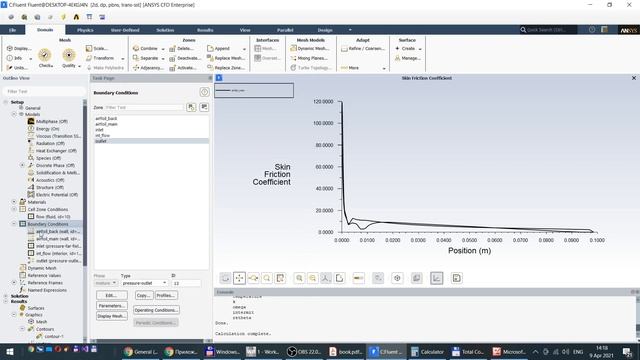Viewport: 640px width, 360px height.
Task: Click the mesh Quality icon
Action: [69, 55]
